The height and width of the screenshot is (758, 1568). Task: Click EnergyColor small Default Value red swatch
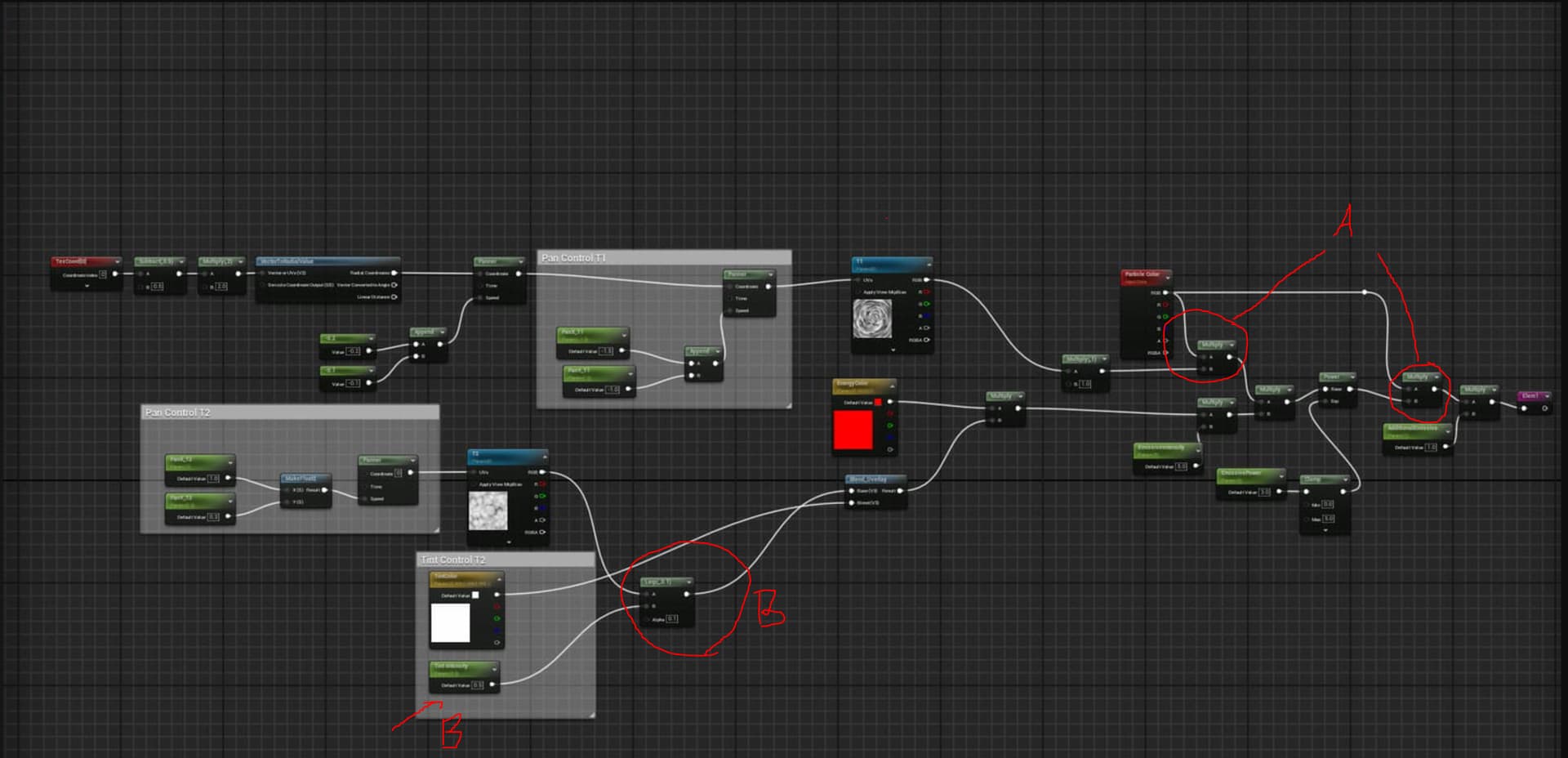878,402
